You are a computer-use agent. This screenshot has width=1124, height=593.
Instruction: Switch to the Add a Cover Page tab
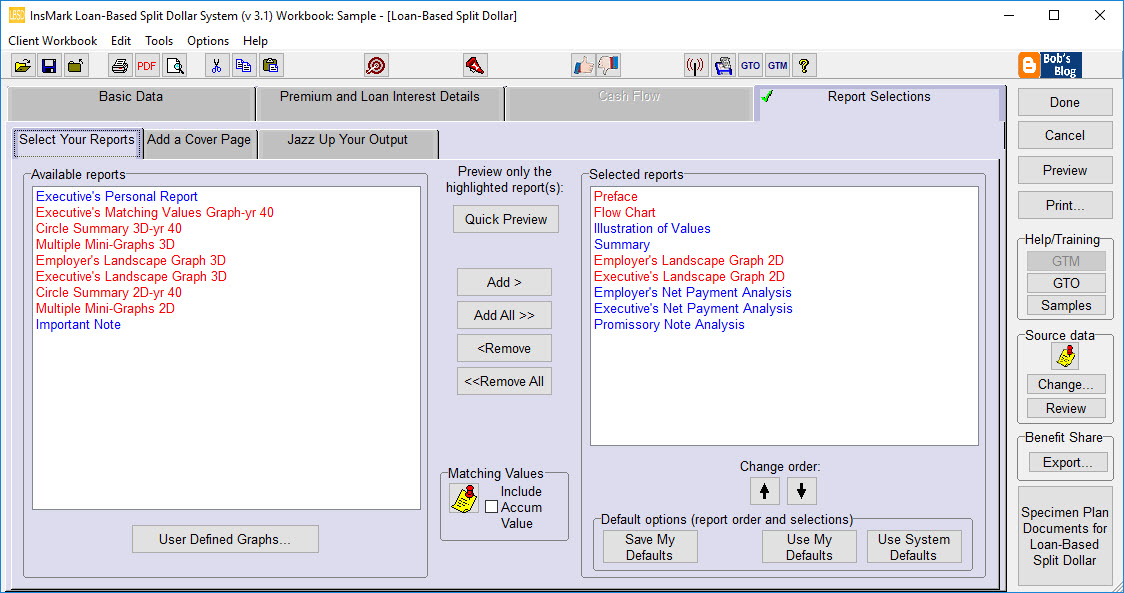[x=199, y=142]
